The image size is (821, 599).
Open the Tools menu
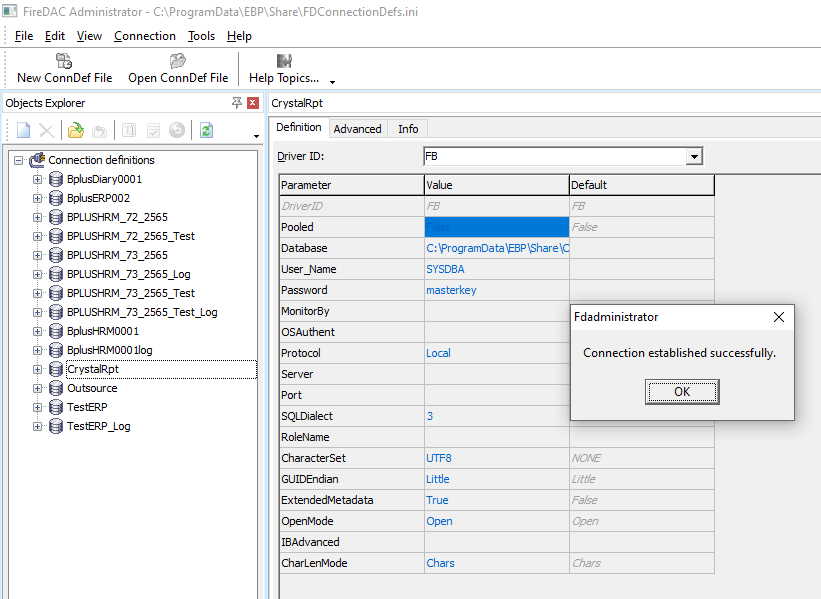click(201, 36)
